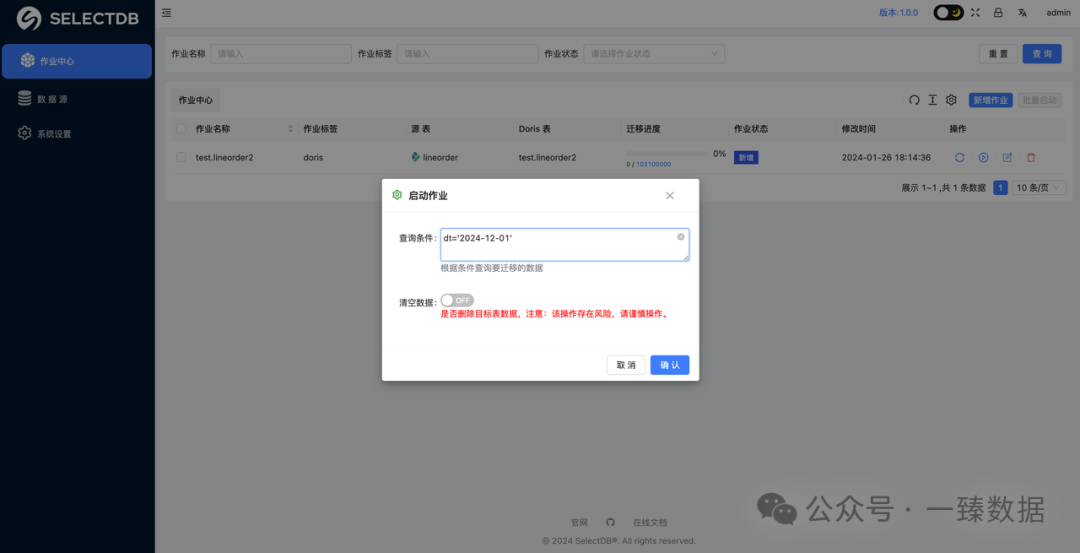Click the test.lineorder2 job name cell
1080x553 pixels.
click(x=225, y=158)
